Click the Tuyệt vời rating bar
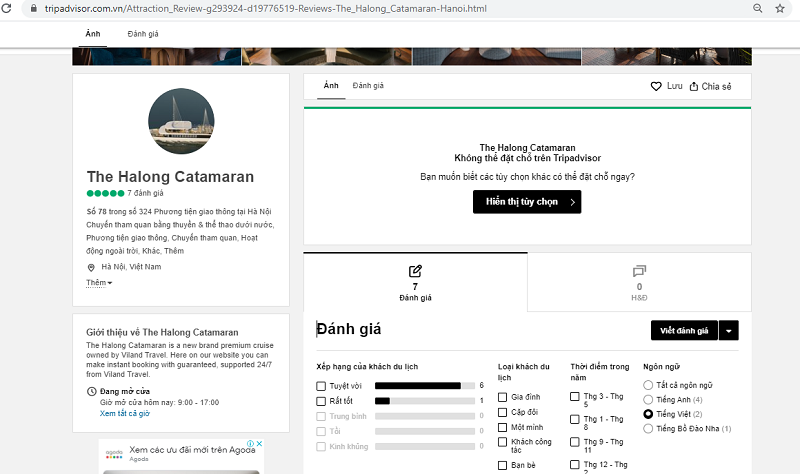This screenshot has width=800, height=474. (x=425, y=386)
